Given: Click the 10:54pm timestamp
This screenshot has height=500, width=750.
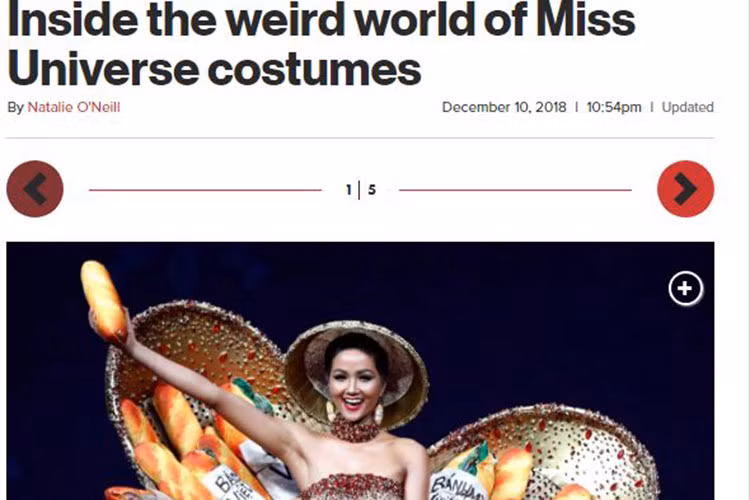Looking at the screenshot, I should [x=614, y=107].
